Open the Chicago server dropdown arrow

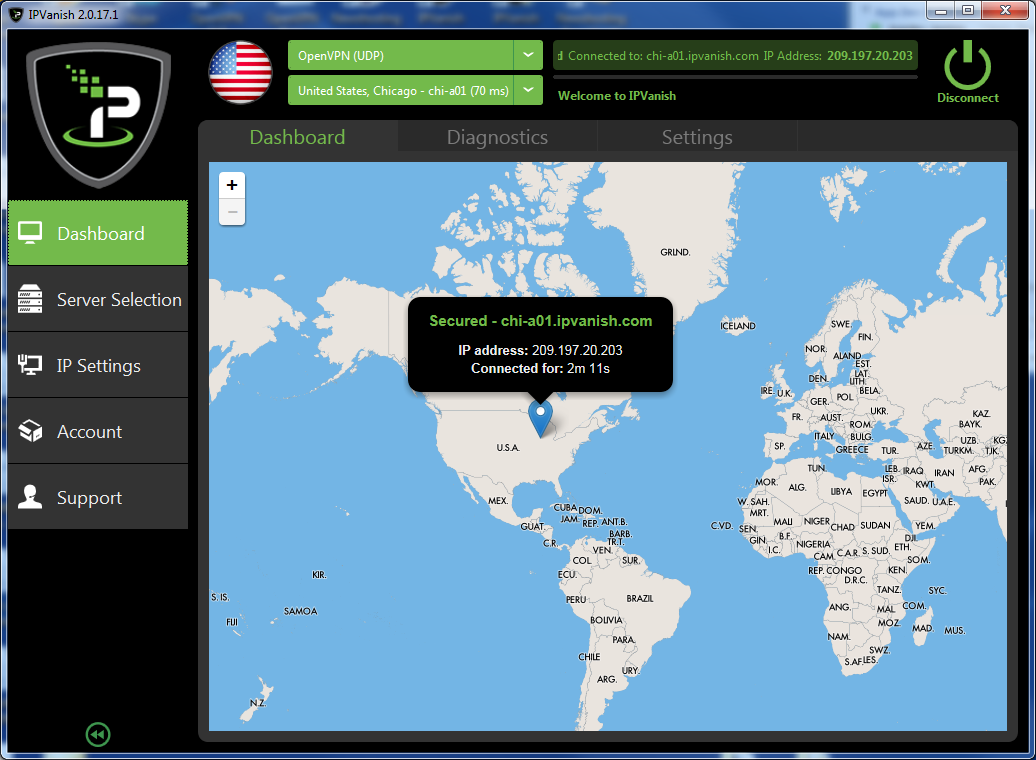click(528, 90)
